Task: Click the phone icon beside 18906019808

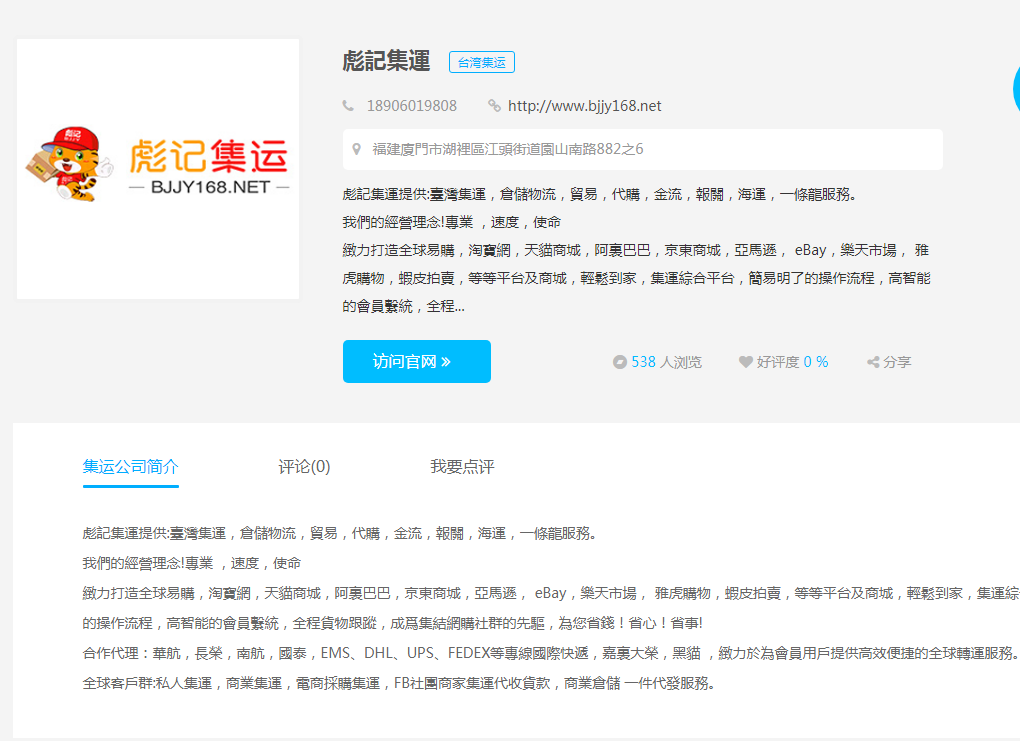Action: pos(349,106)
